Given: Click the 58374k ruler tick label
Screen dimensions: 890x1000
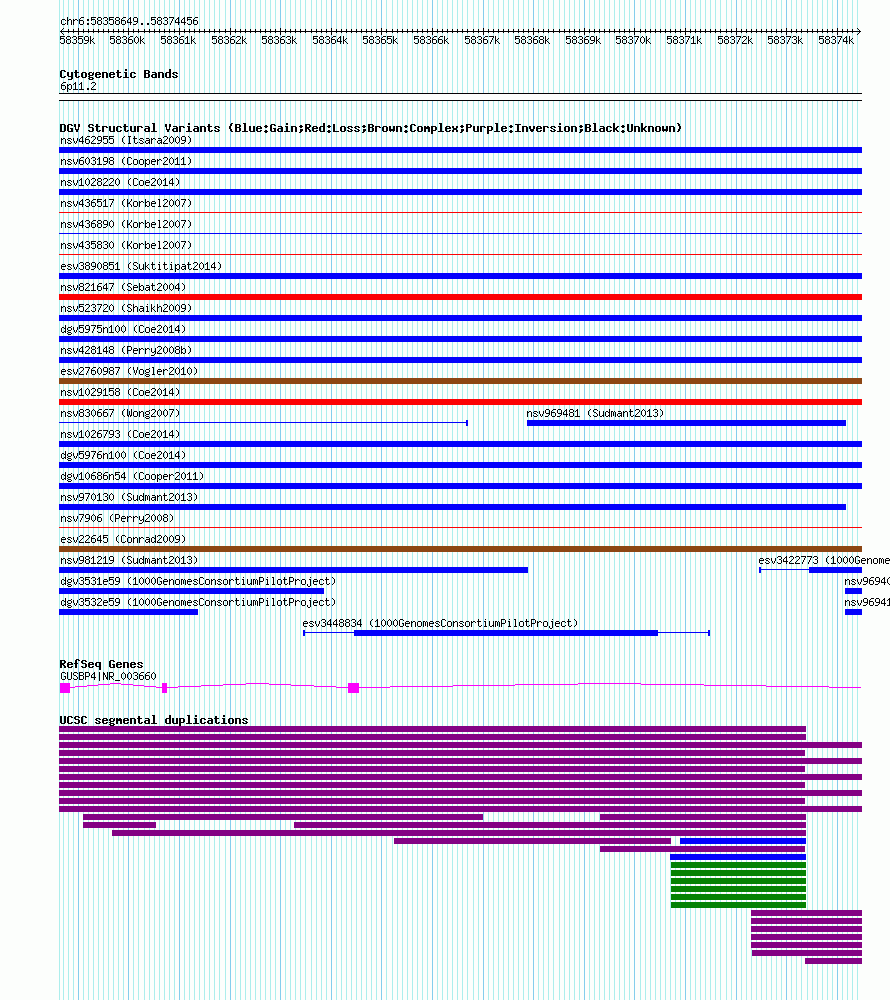Looking at the screenshot, I should pos(836,41).
